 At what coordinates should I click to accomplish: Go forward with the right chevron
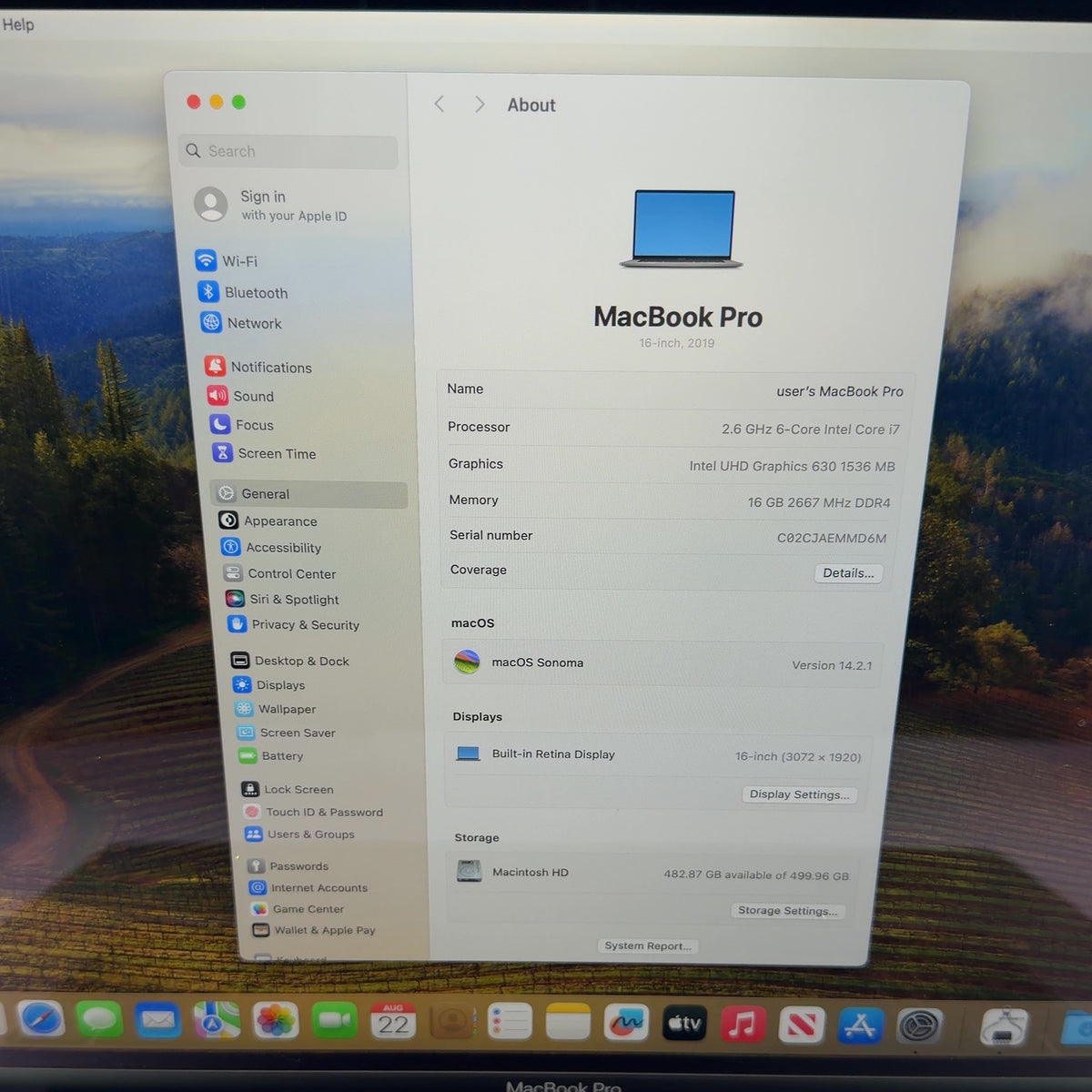coord(480,105)
